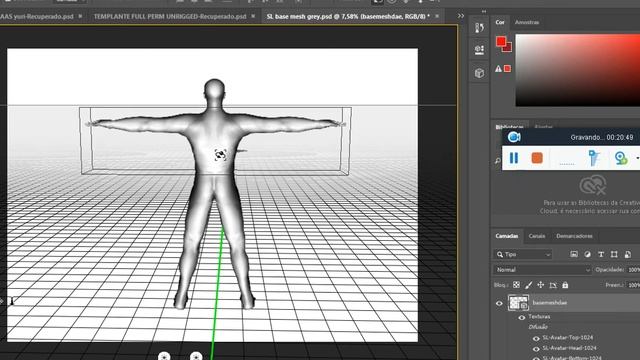640x360 pixels.
Task: Select SL-Avatar-Top-1024 texture row
Action: (x=568, y=338)
